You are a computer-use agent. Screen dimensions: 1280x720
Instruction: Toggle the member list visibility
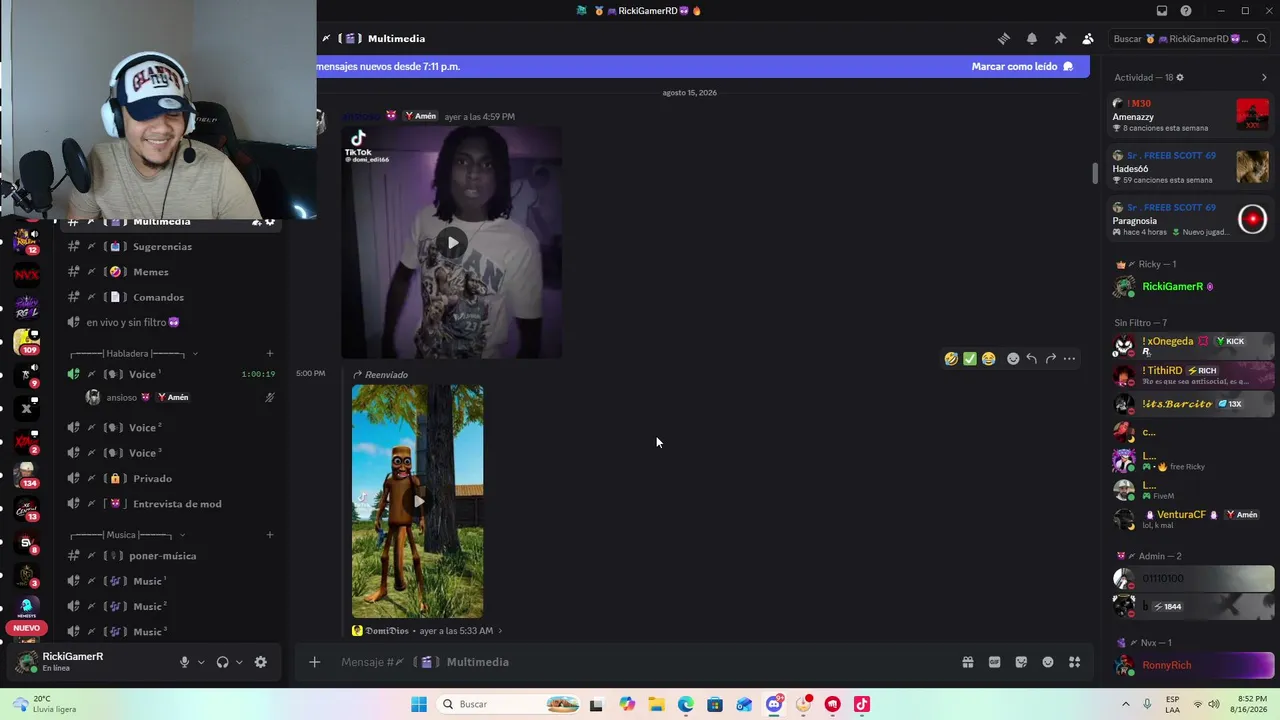tap(1088, 39)
